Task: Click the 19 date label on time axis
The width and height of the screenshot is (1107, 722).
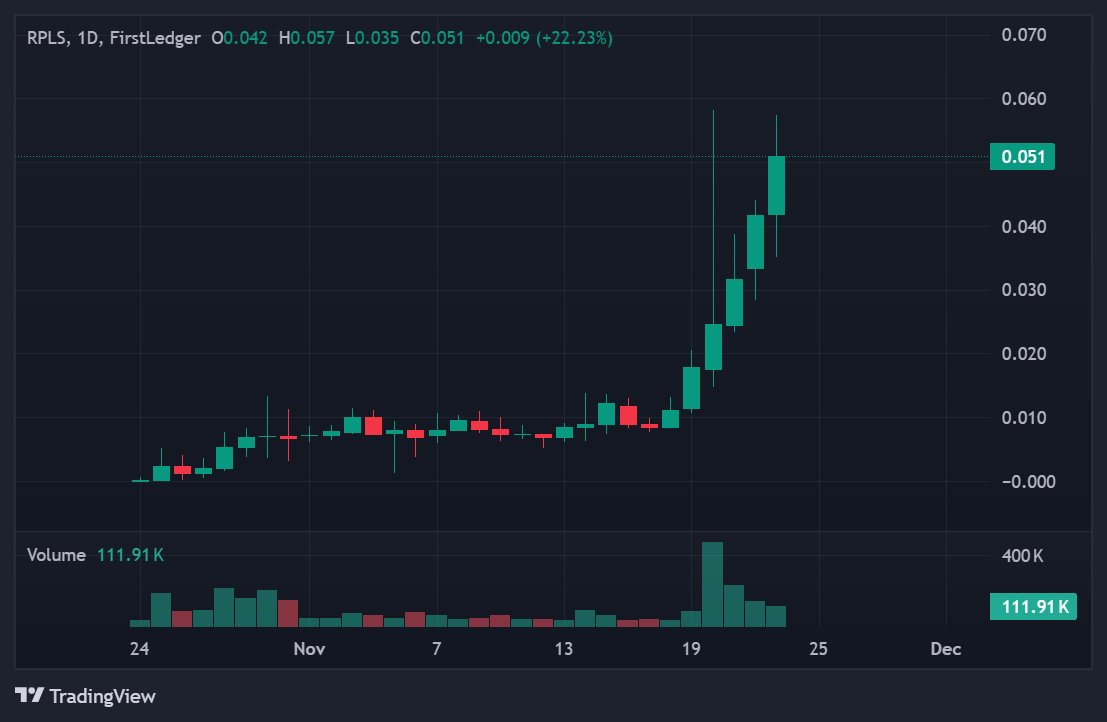Action: pyautogui.click(x=690, y=649)
